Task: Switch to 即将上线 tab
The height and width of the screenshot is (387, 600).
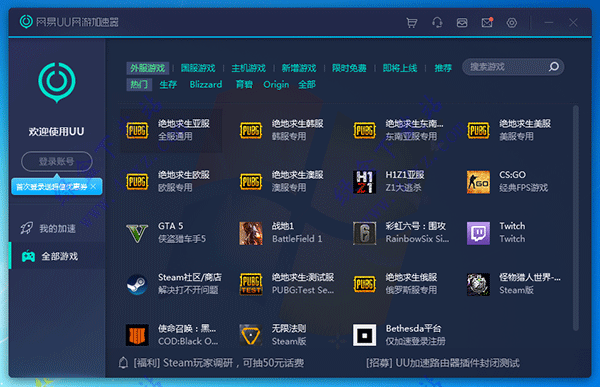Action: pyautogui.click(x=400, y=68)
